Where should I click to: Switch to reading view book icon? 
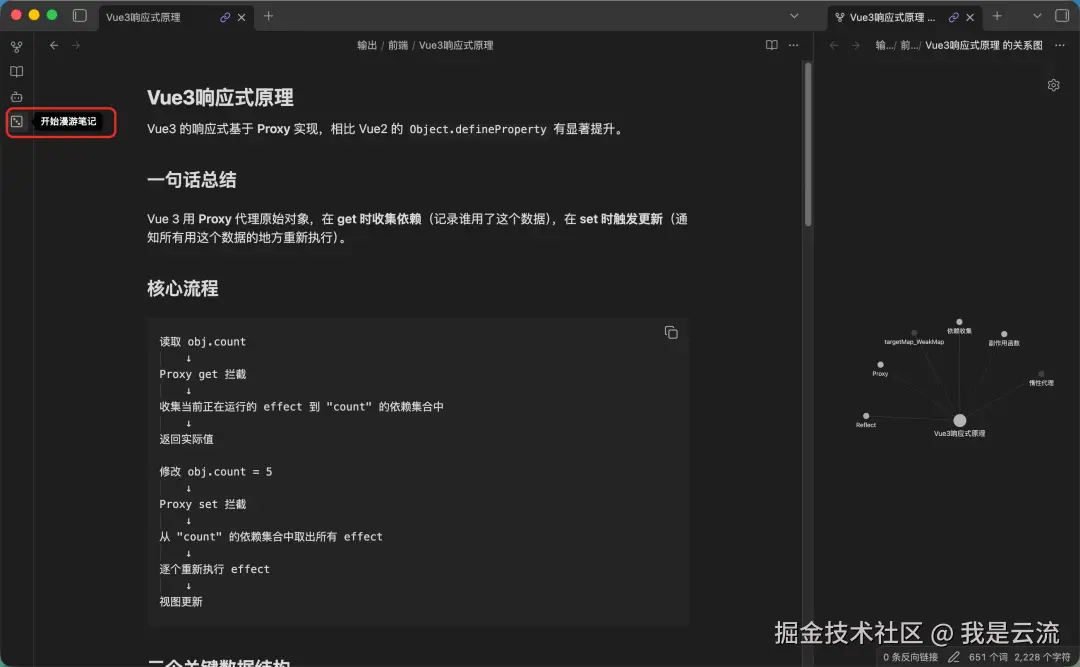coord(771,45)
